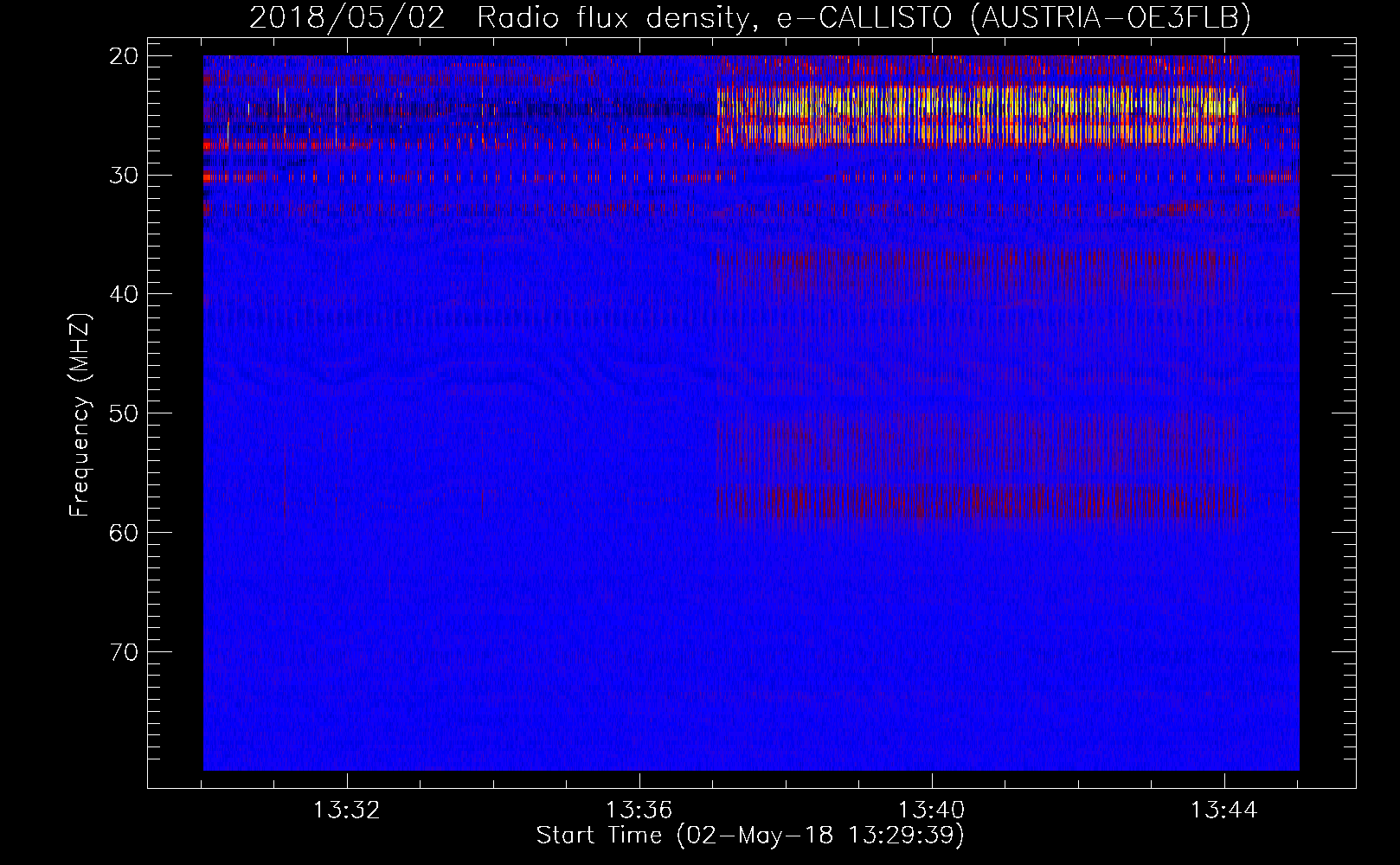The image size is (1400, 865).
Task: Click the 'Start Time (02-May-18 13:29:39)' label
Action: pos(749,836)
